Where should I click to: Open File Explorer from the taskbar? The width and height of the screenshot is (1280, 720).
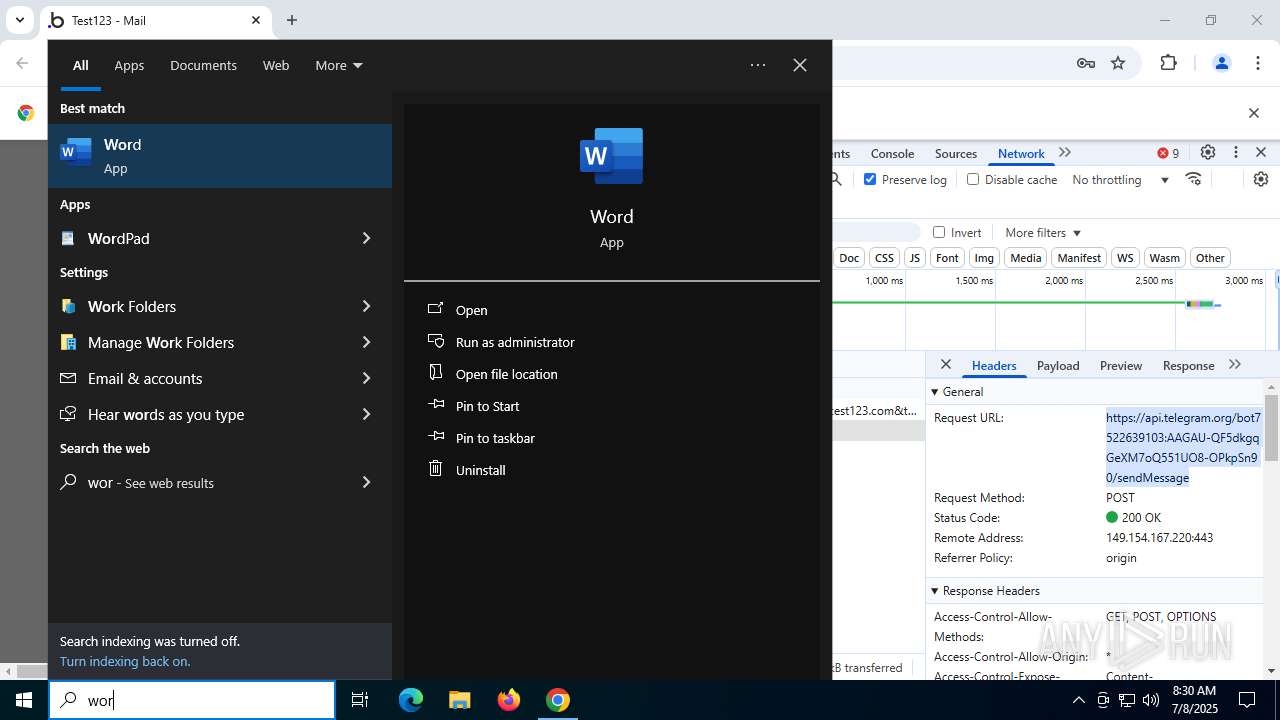(x=459, y=700)
